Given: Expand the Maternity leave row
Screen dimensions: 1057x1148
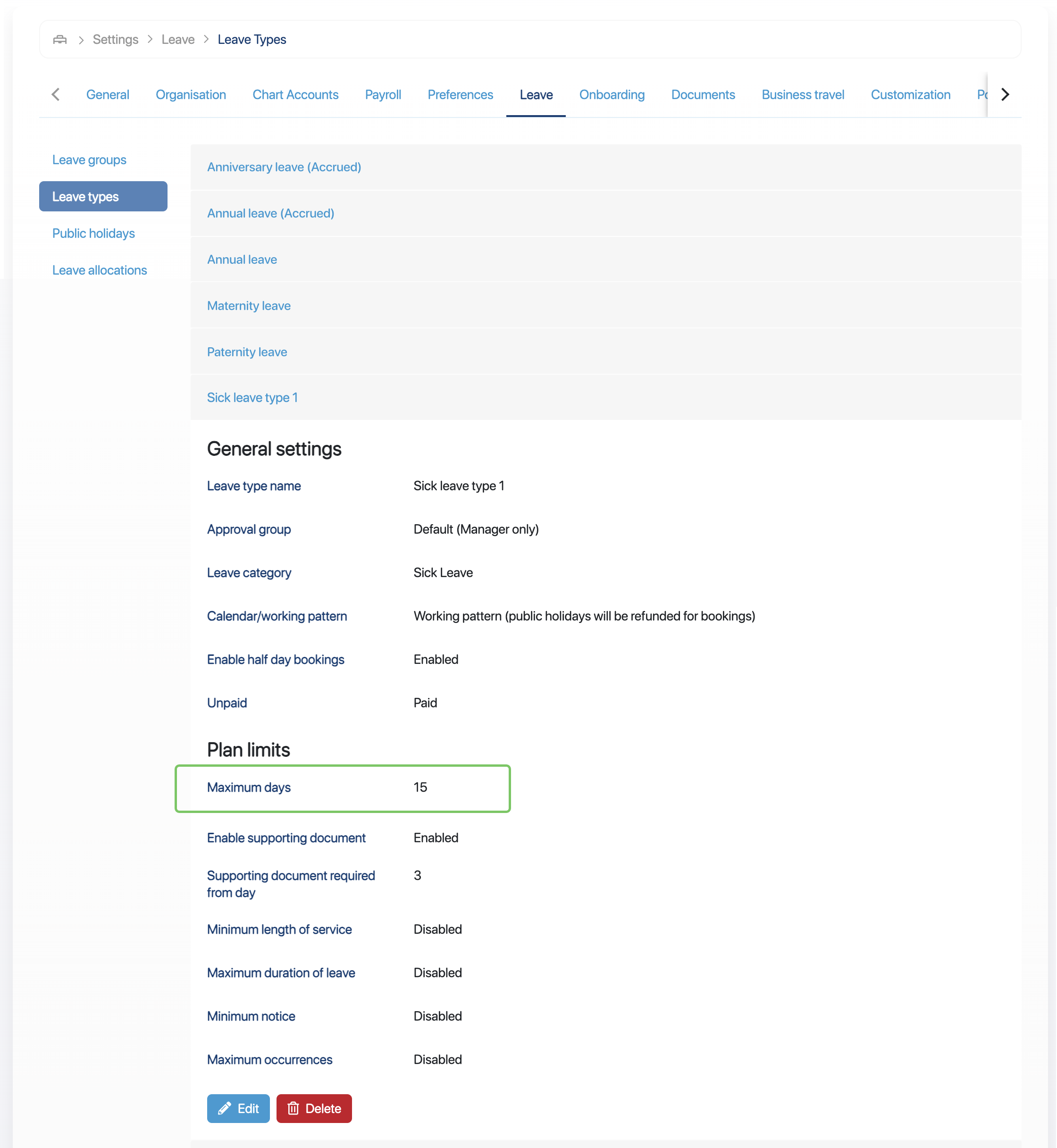Looking at the screenshot, I should (248, 305).
